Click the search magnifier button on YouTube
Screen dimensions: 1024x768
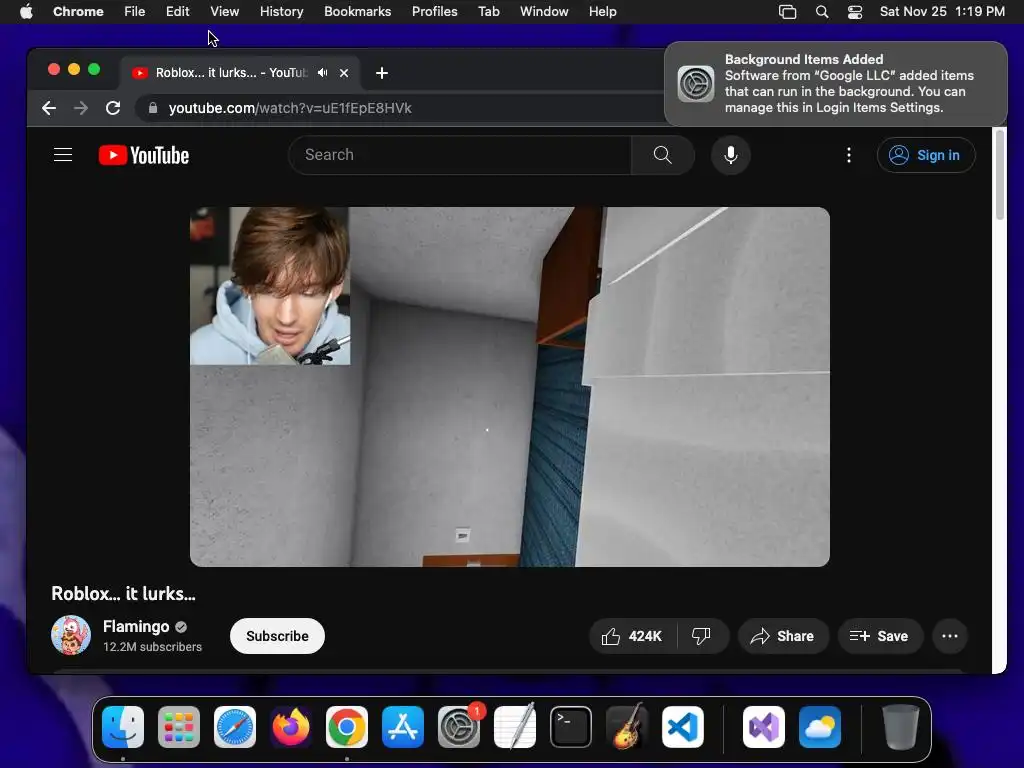pos(662,155)
